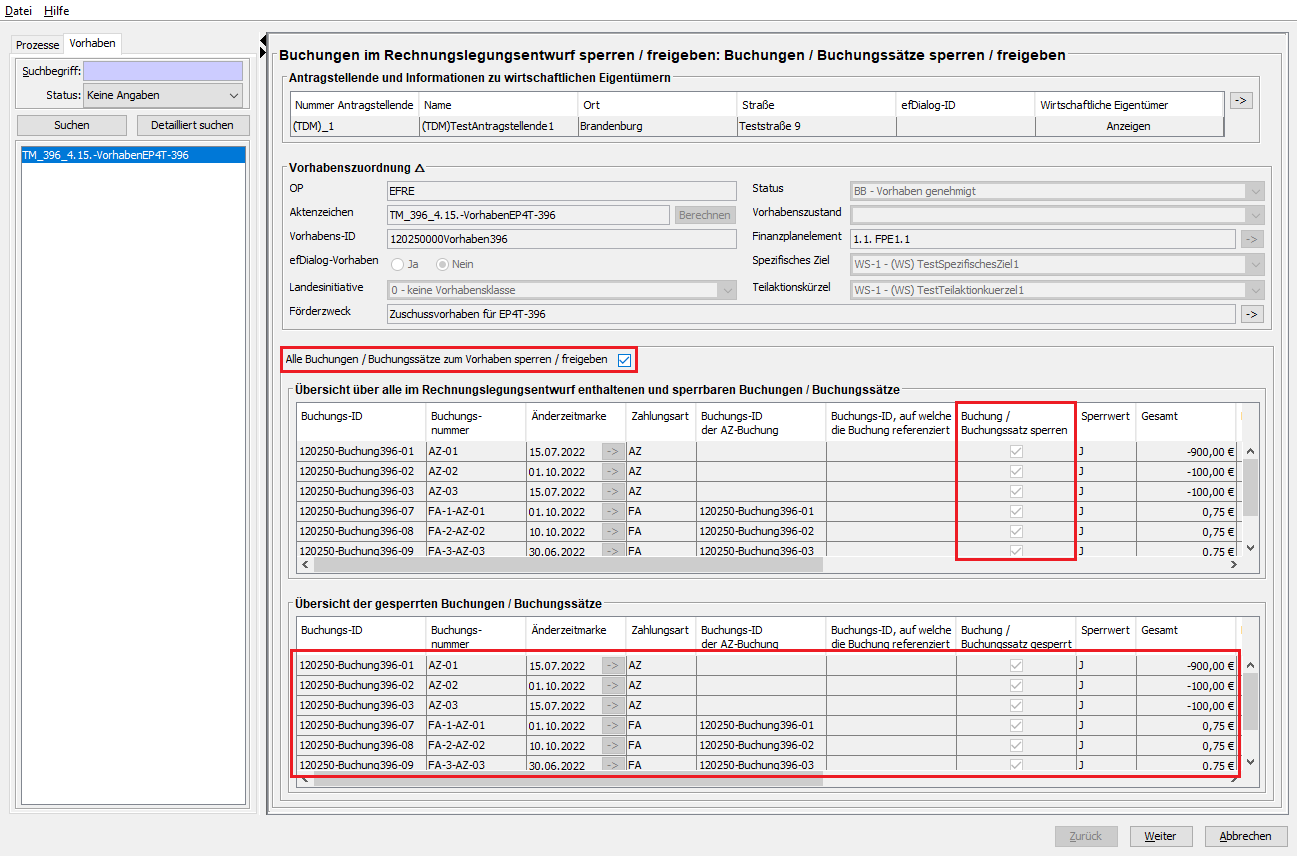Toggle 'Alle Buchungen / Buchungssätze sperren' checkbox
Screen dimensions: 1297x856
pos(625,360)
